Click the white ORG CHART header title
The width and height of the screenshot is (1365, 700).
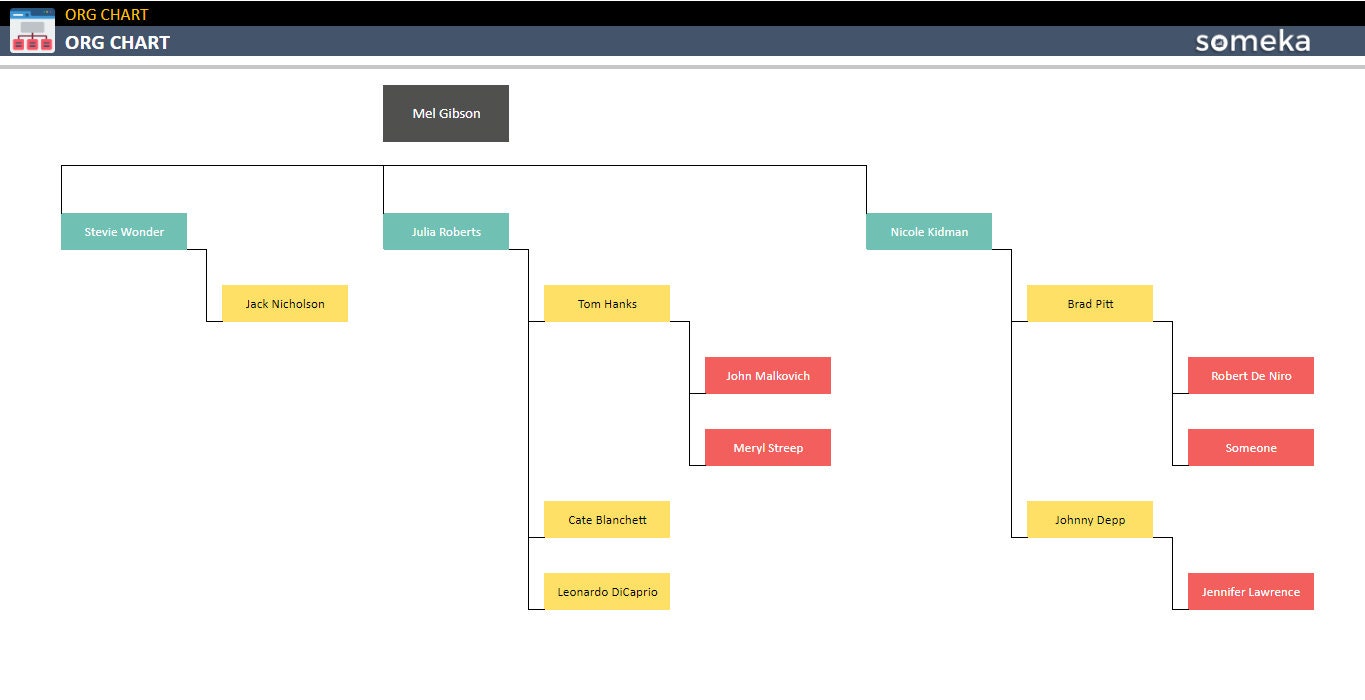(117, 42)
